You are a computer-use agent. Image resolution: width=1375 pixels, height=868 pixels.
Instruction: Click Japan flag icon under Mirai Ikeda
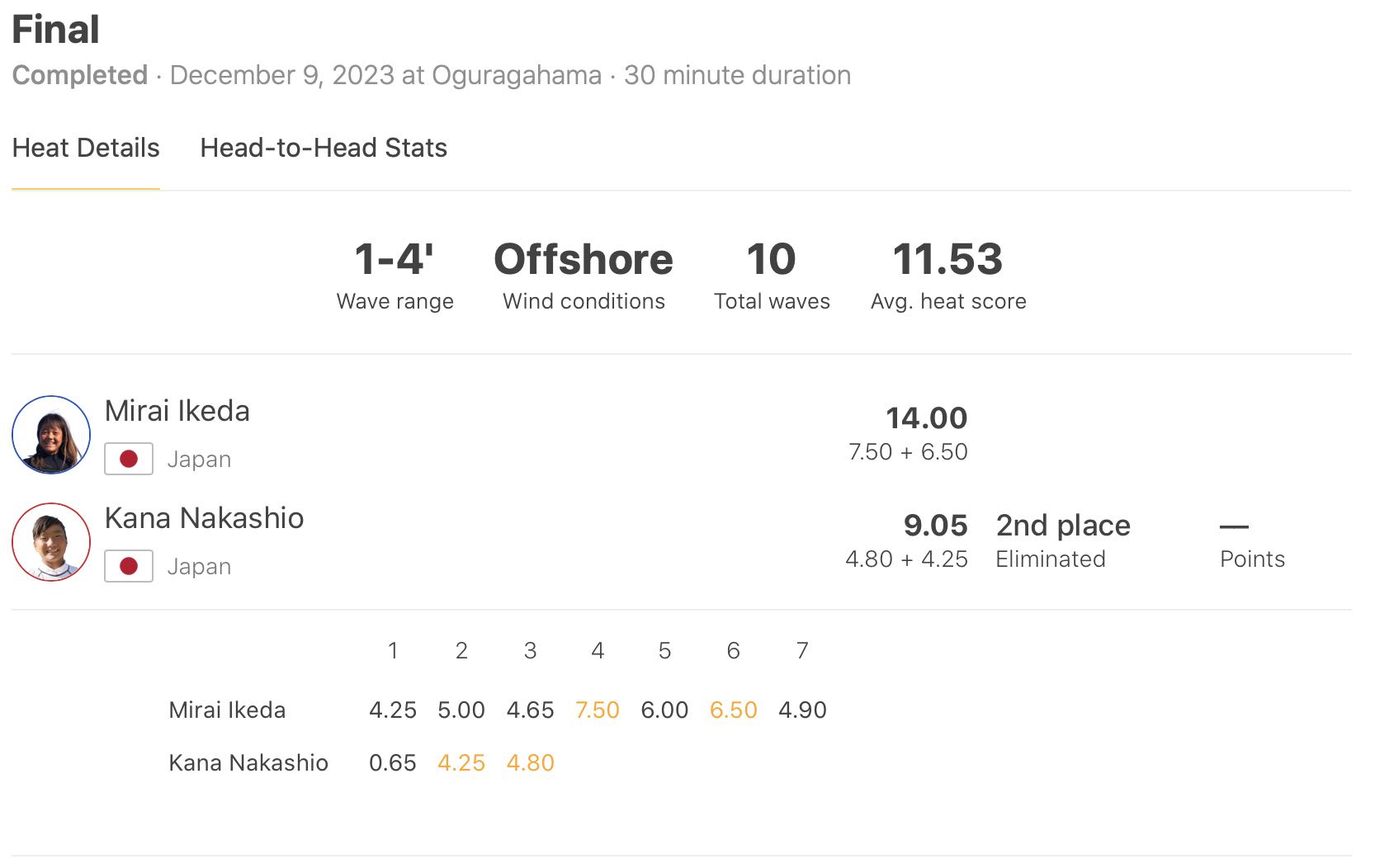[129, 459]
